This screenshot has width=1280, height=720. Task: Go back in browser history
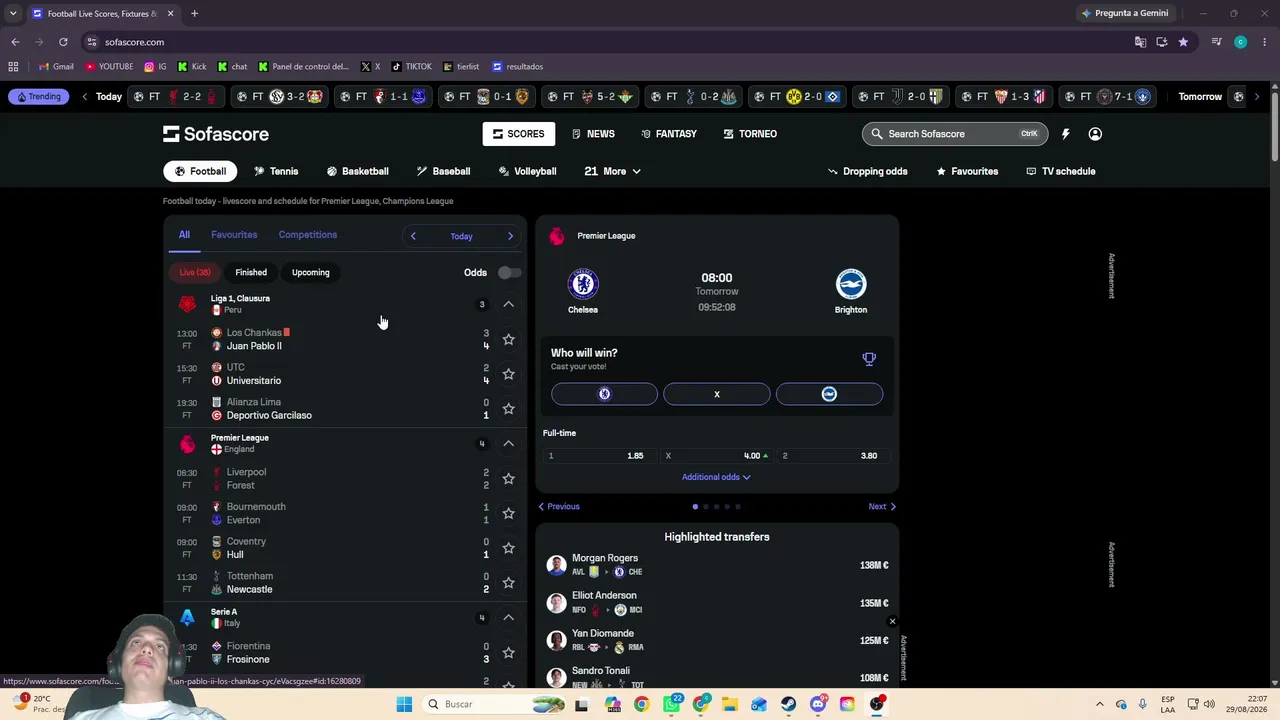15,42
